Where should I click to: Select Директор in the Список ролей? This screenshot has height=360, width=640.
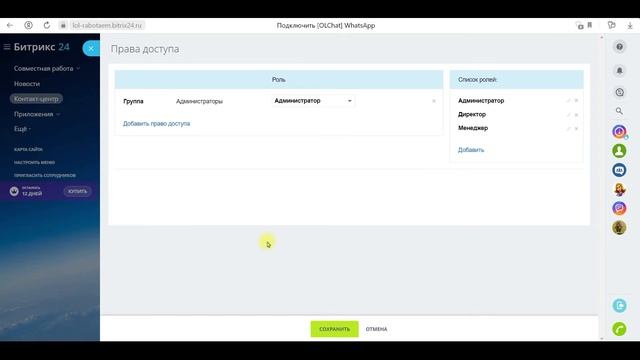click(x=472, y=114)
